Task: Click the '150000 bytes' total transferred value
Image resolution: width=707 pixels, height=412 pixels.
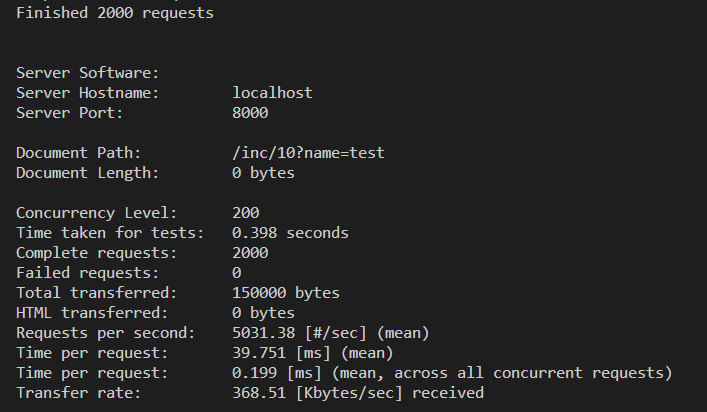Action: [286, 293]
